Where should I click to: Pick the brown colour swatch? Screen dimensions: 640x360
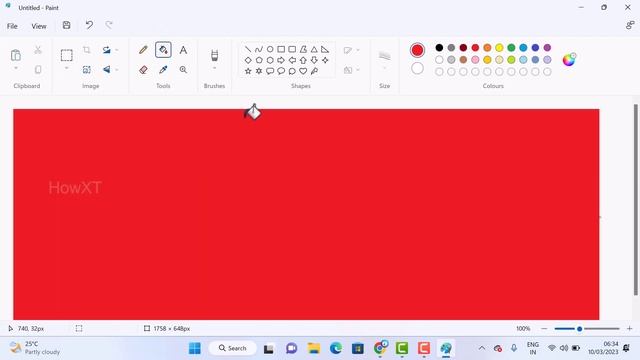pyautogui.click(x=463, y=60)
